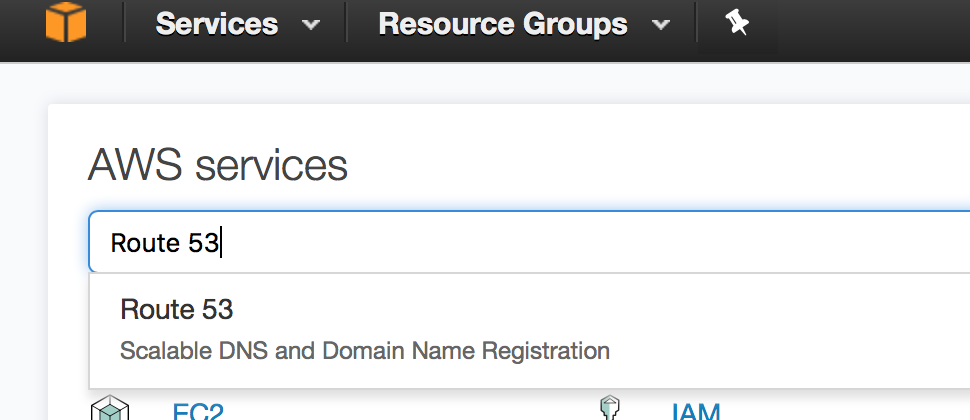Screen dimensions: 970x420
Task: Click the divider between Services and Resource Groups
Action: point(345,24)
